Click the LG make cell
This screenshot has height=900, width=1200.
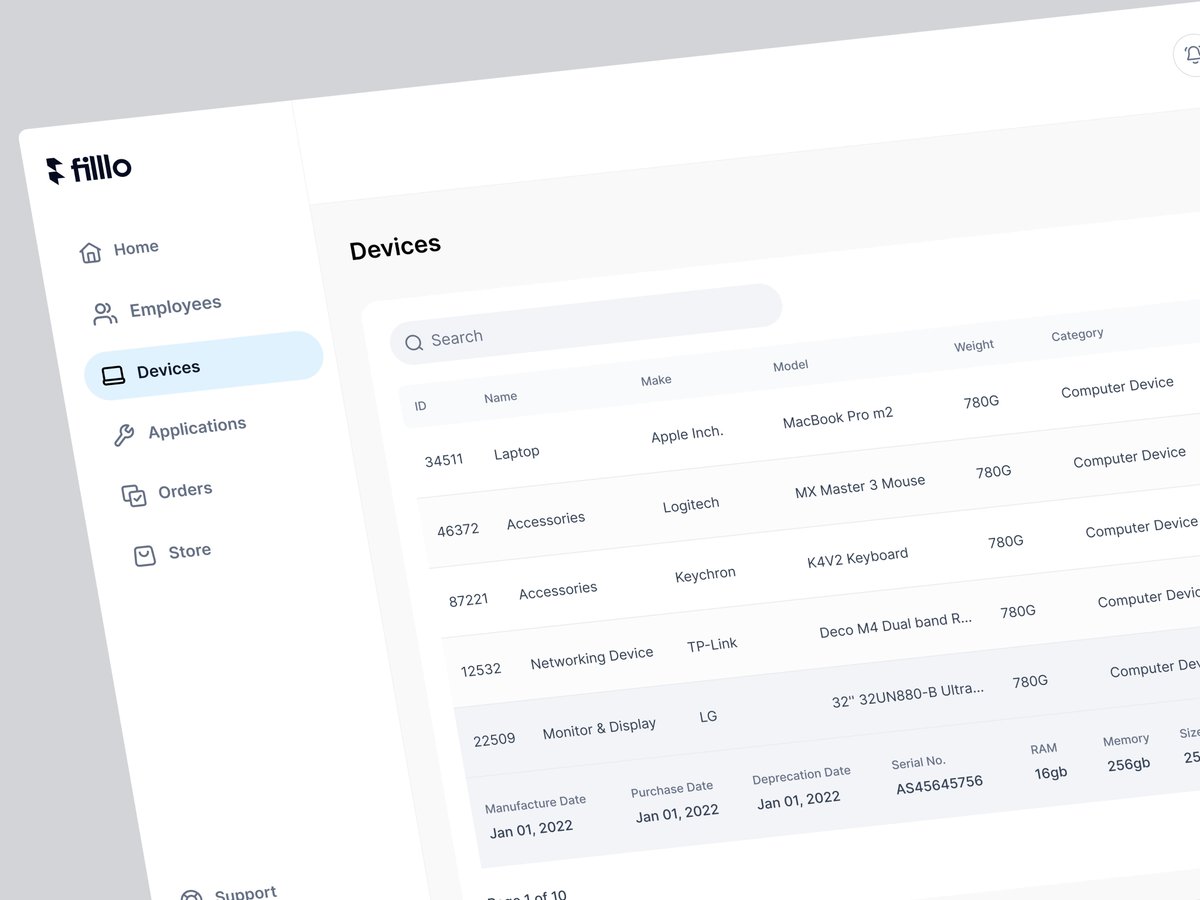tap(708, 716)
